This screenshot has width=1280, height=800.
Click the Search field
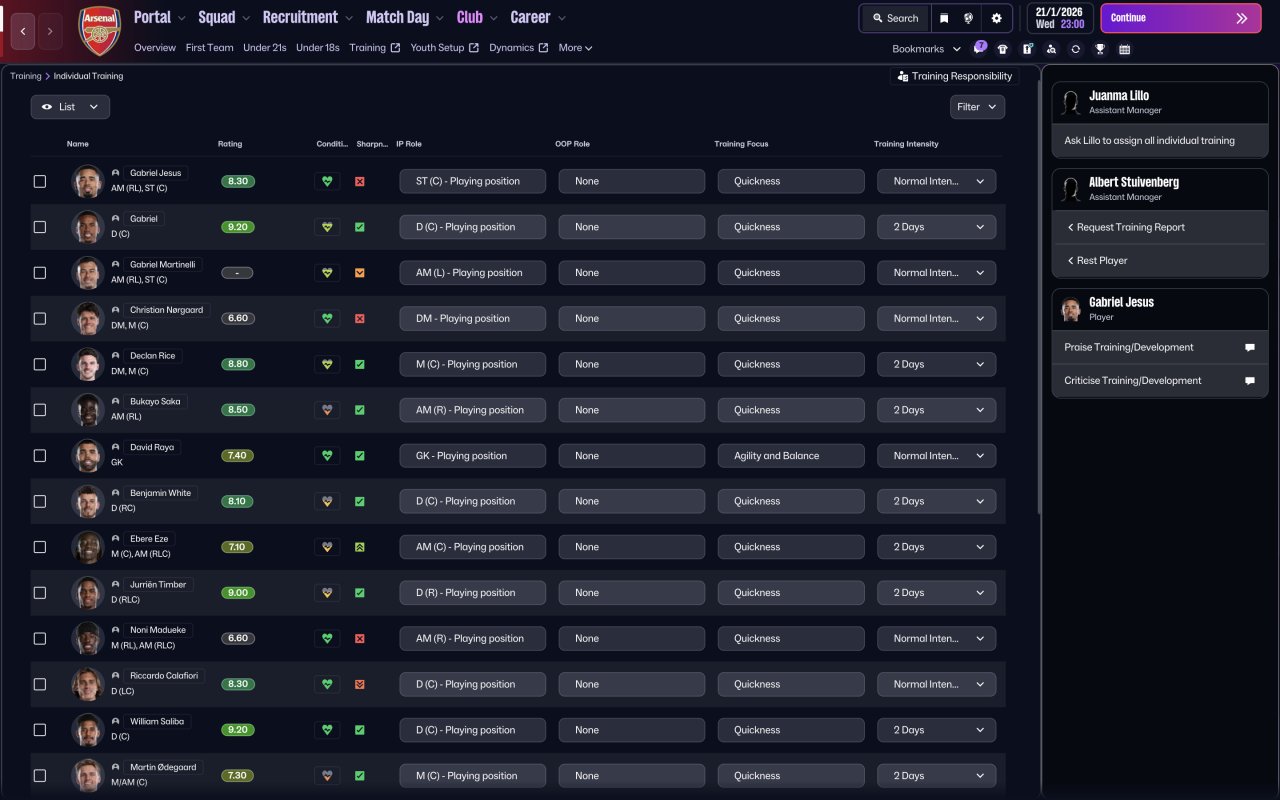895,18
